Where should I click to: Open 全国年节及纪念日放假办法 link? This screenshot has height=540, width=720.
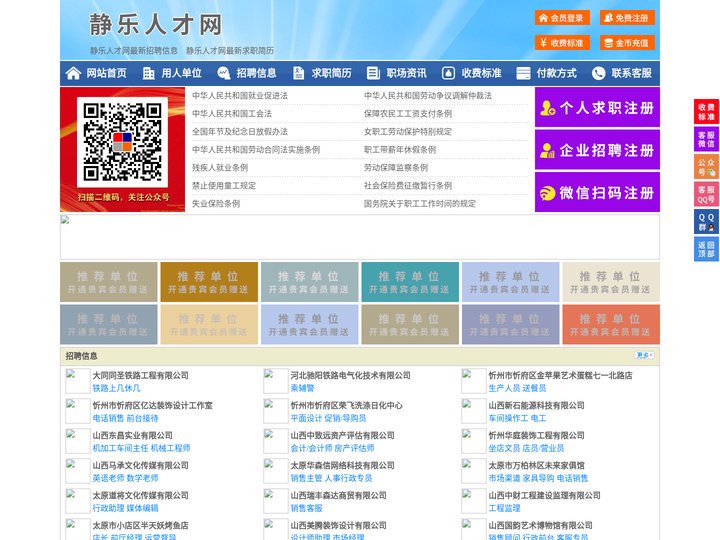[x=240, y=131]
